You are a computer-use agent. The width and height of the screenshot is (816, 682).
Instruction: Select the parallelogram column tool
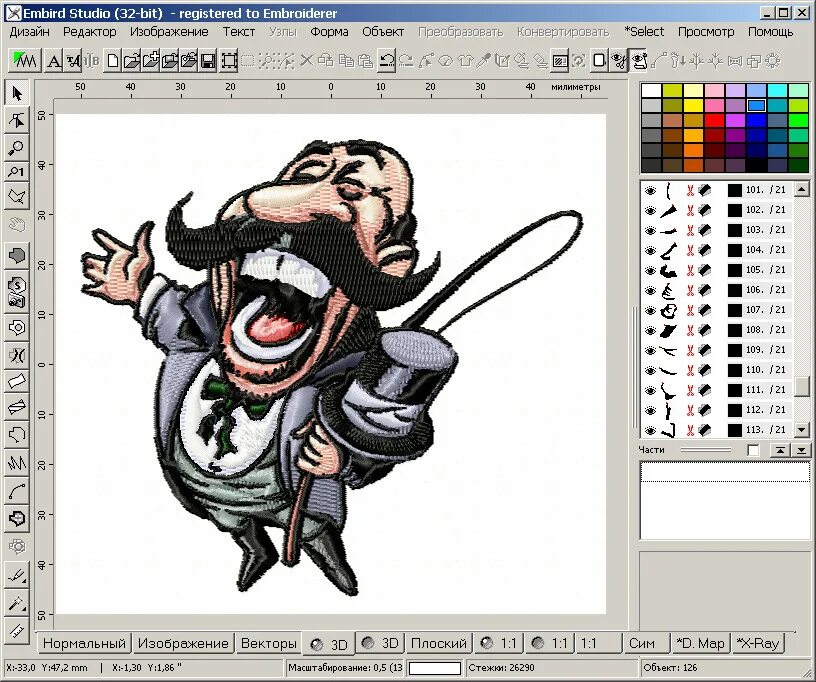[17, 381]
